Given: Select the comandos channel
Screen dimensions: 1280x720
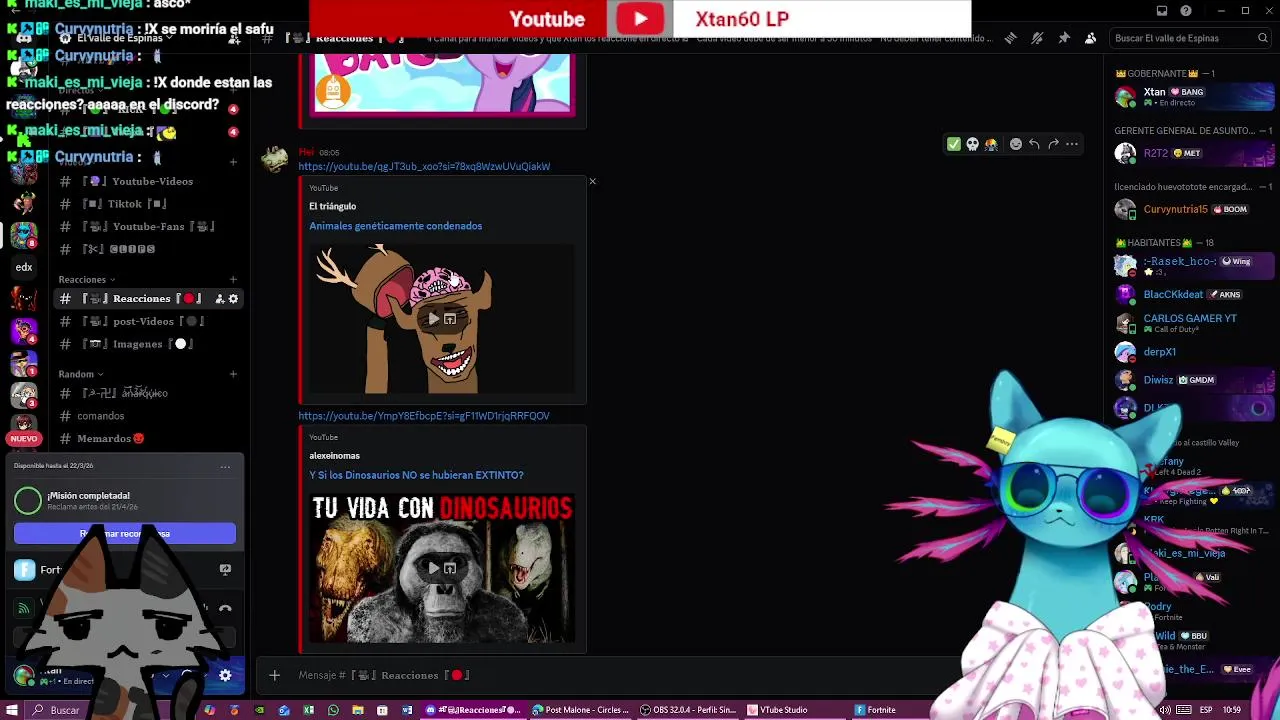Looking at the screenshot, I should [147, 416].
